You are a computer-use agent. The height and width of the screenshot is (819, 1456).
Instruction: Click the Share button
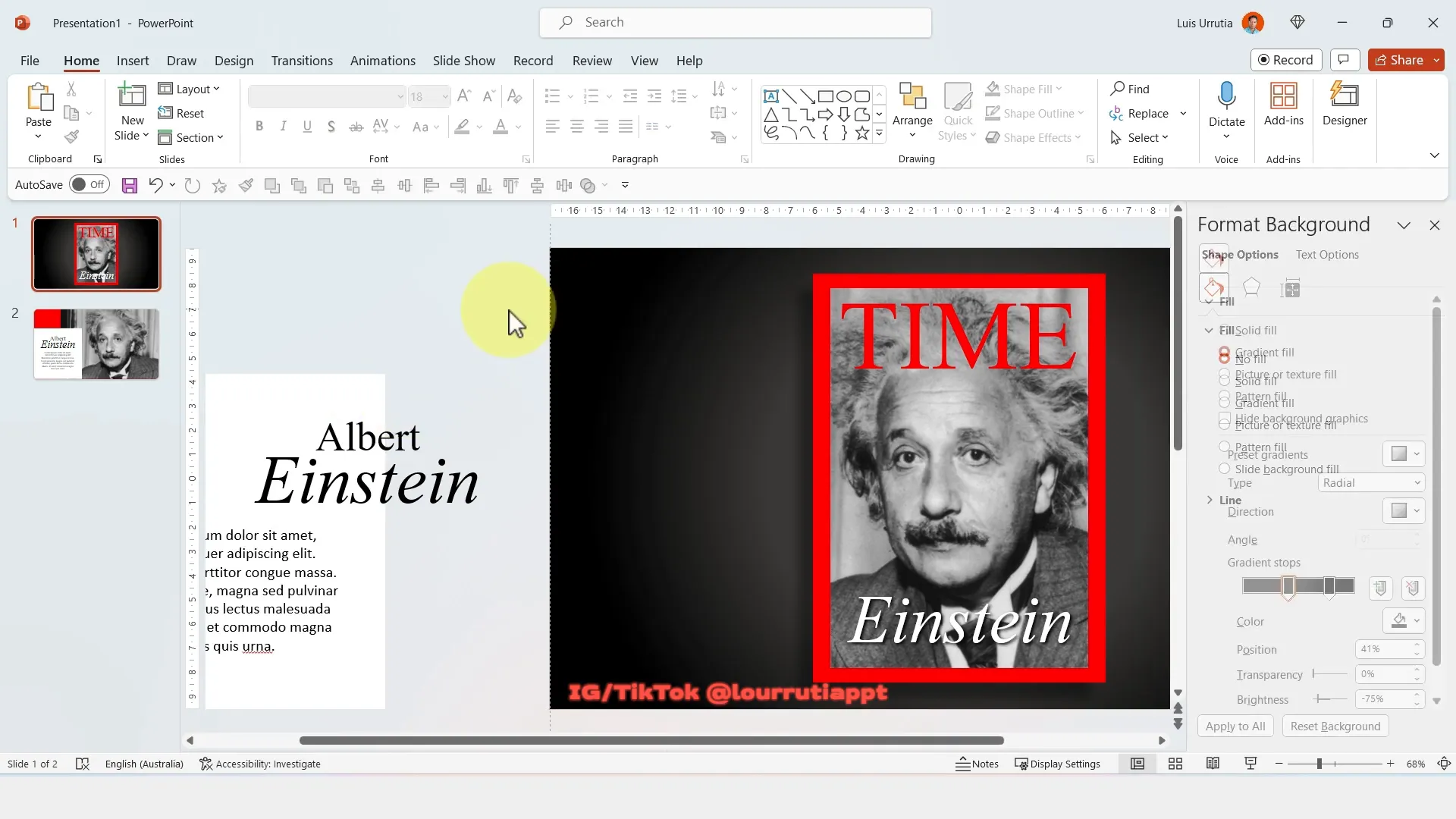(x=1399, y=60)
